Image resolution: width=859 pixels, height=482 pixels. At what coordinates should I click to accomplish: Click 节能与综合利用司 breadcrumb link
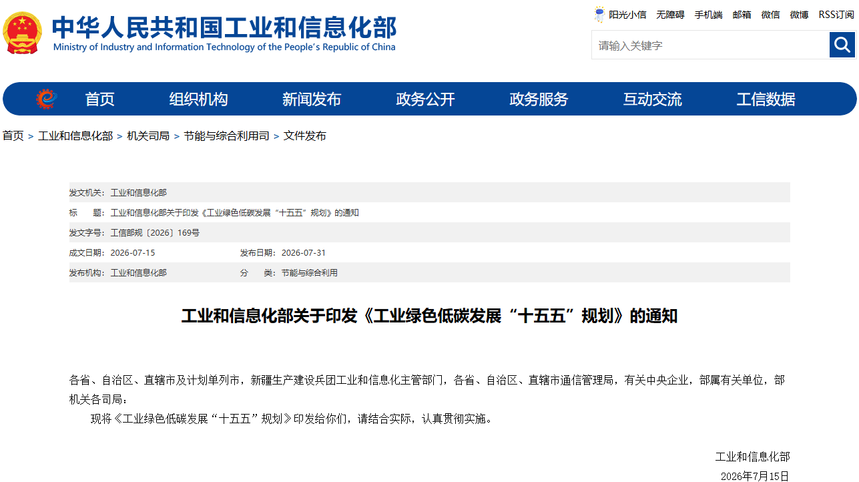click(227, 136)
